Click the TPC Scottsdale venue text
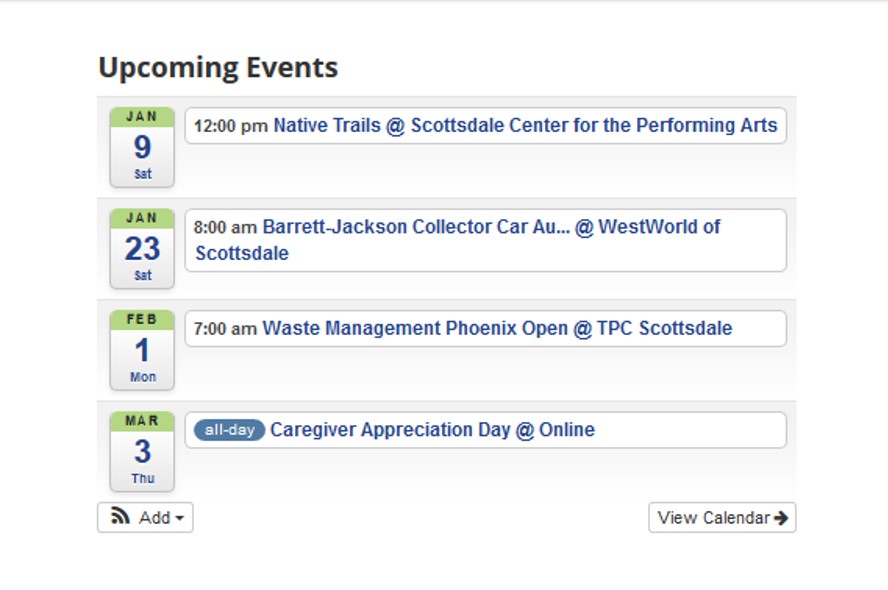888x590 pixels. [x=664, y=328]
